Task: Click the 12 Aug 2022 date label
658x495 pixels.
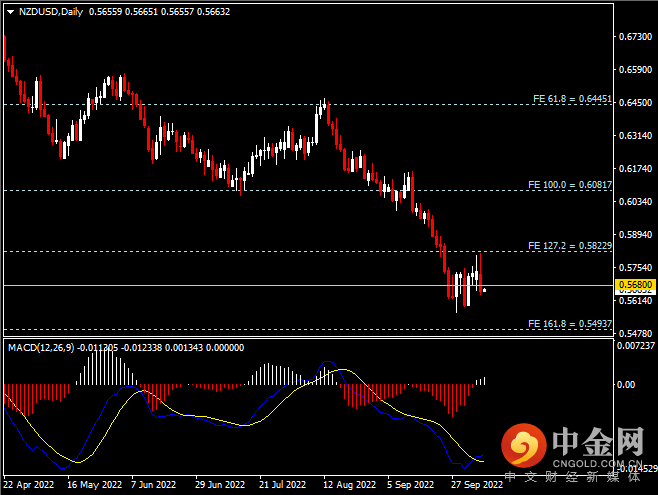Action: [x=350, y=485]
